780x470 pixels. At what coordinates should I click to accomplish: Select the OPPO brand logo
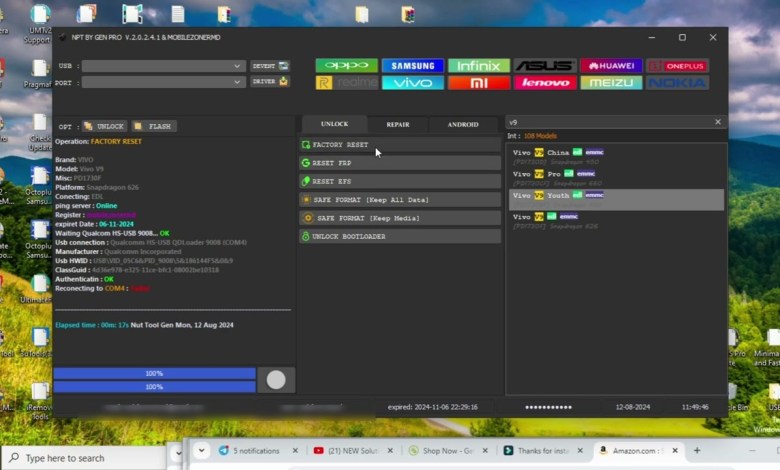(x=346, y=66)
